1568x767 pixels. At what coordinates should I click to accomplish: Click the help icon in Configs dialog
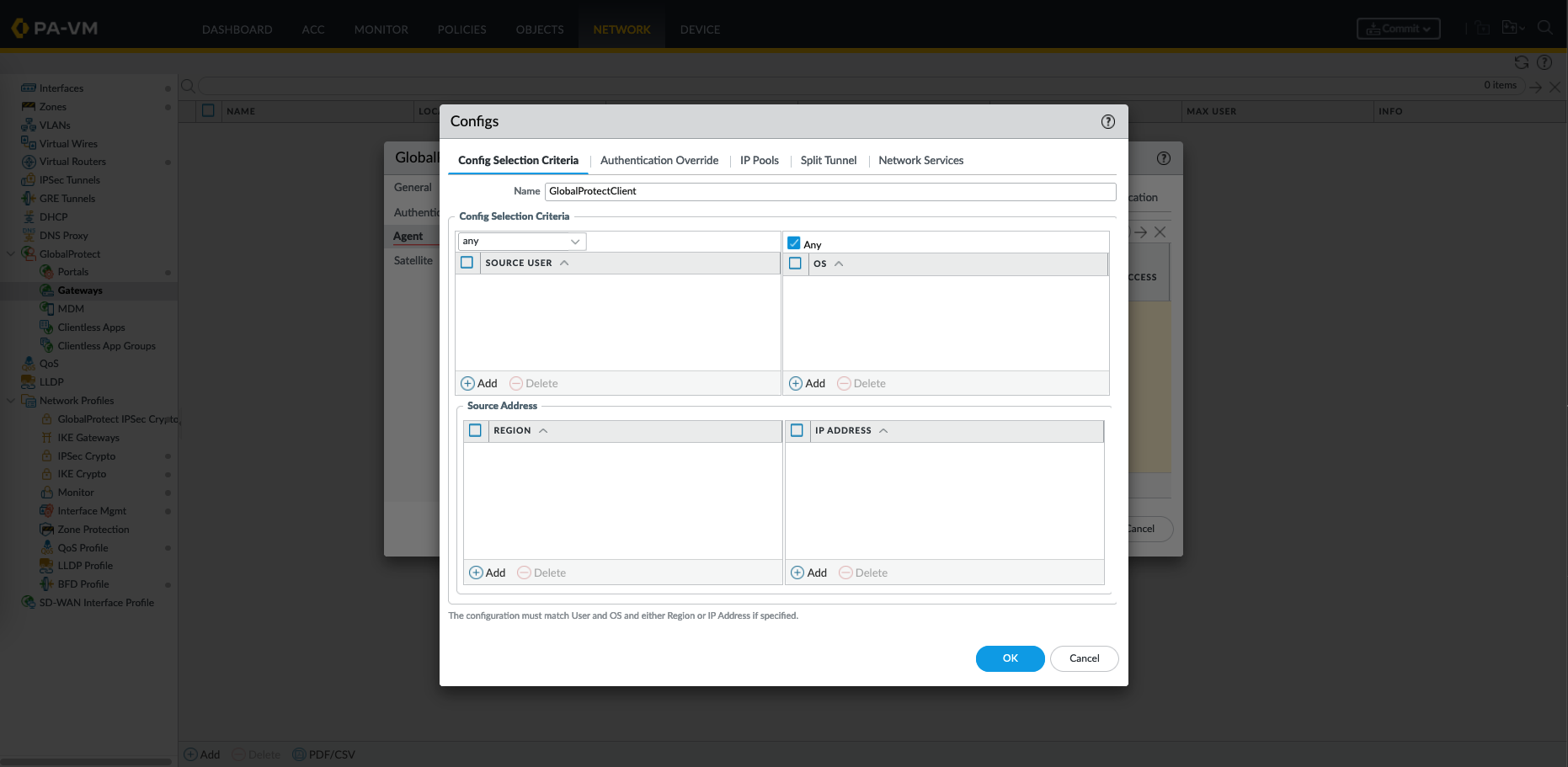(x=1107, y=121)
